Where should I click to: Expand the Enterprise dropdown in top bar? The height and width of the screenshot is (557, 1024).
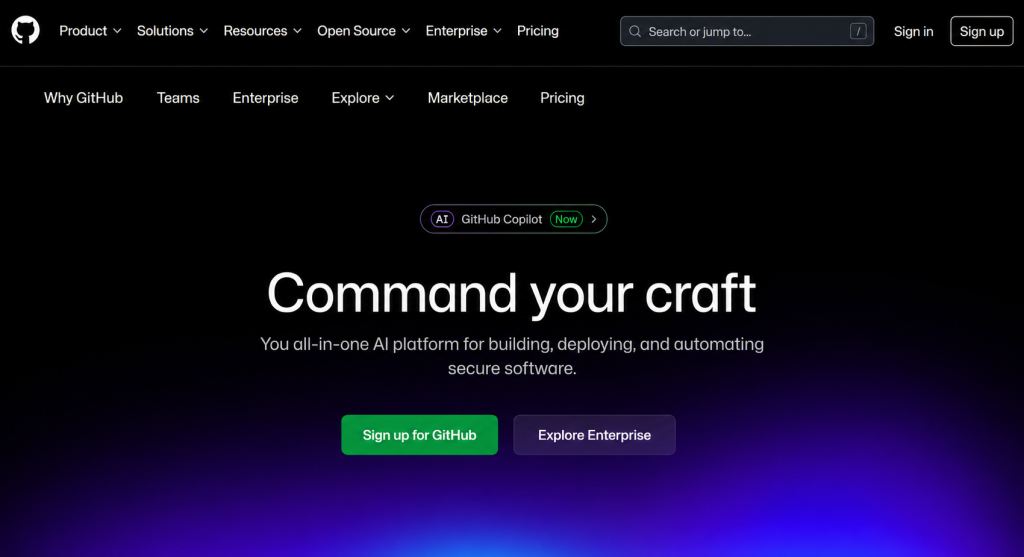tap(464, 31)
